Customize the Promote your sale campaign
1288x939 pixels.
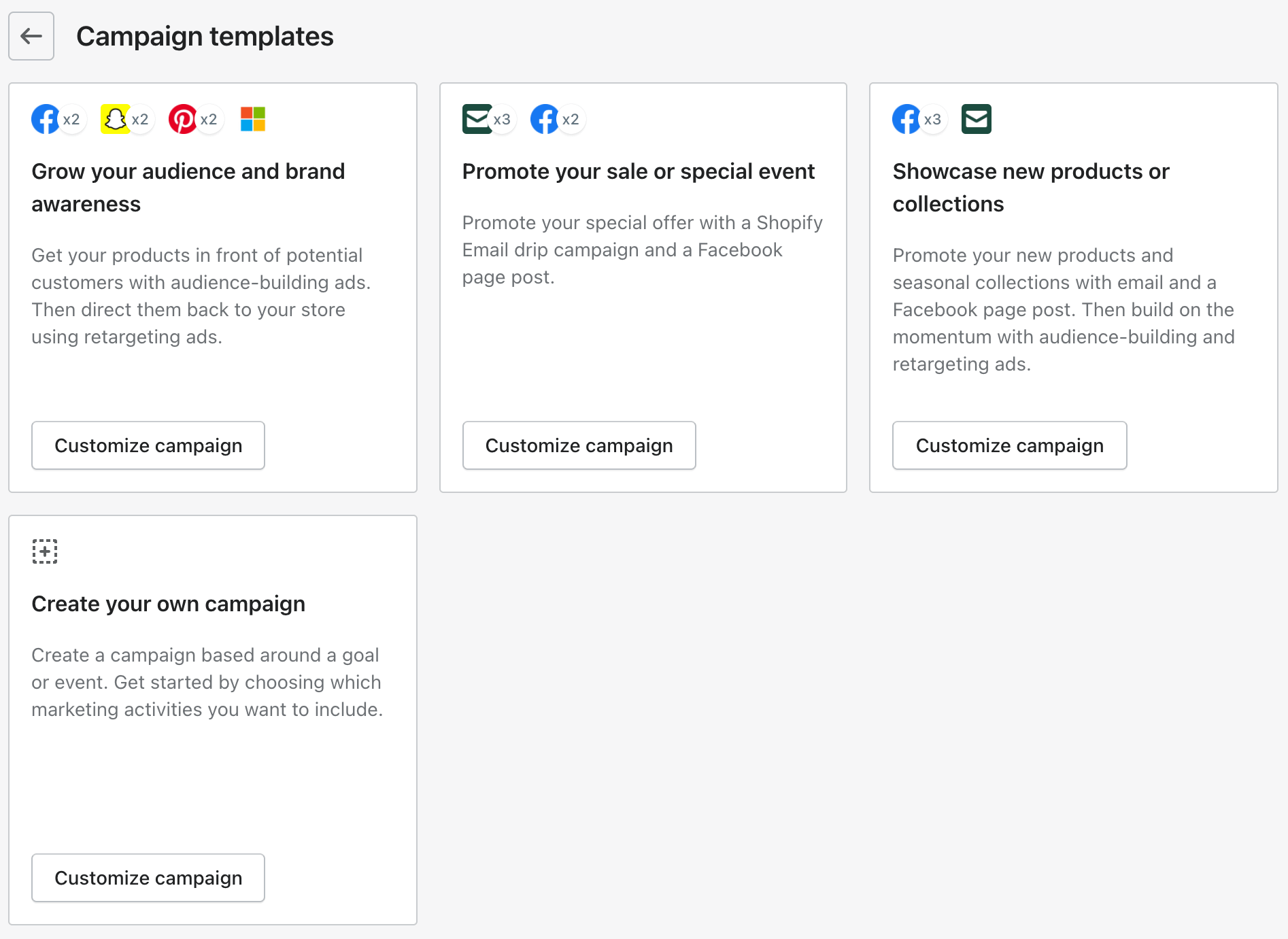pyautogui.click(x=579, y=445)
